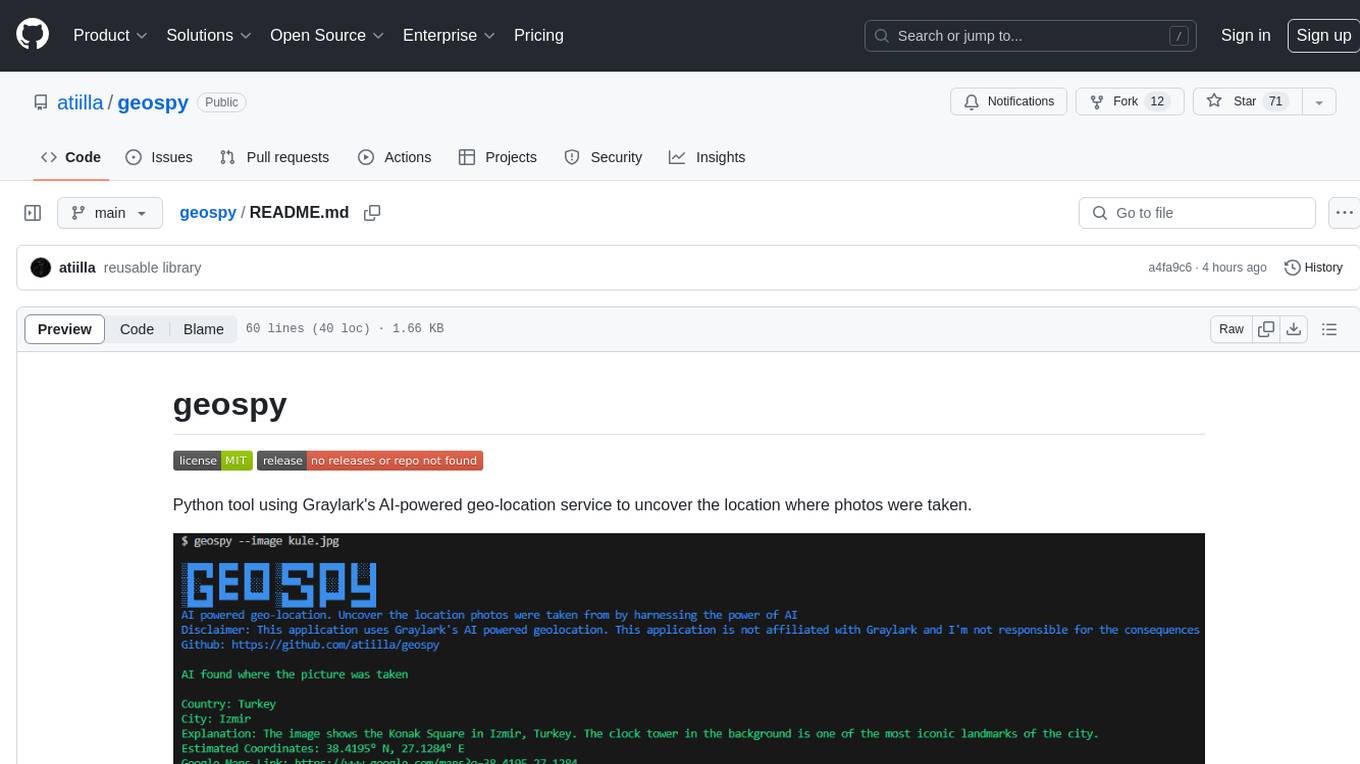1360x764 pixels.
Task: Open the star lists dropdown arrow
Action: (x=1319, y=102)
